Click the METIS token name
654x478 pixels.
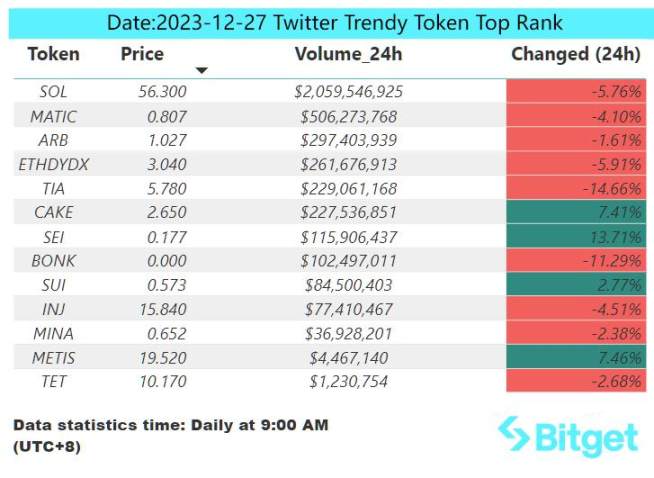[53, 355]
